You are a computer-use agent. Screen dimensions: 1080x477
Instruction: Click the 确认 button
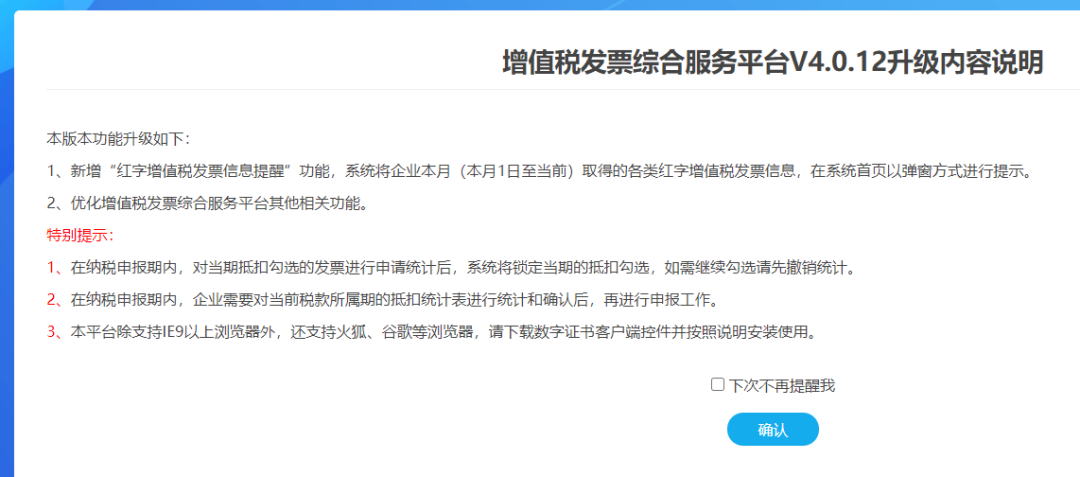[x=773, y=430]
